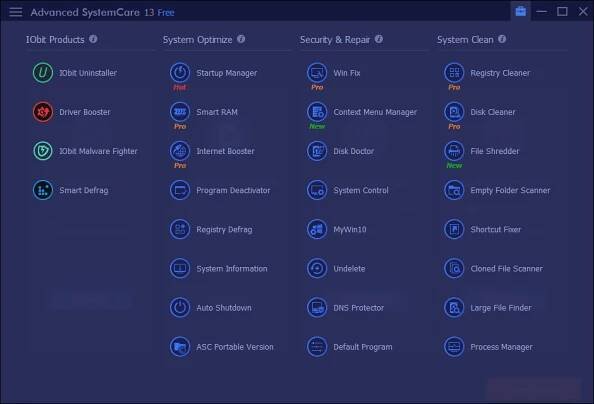594x404 pixels.
Task: Open Undelete icon
Action: click(317, 268)
